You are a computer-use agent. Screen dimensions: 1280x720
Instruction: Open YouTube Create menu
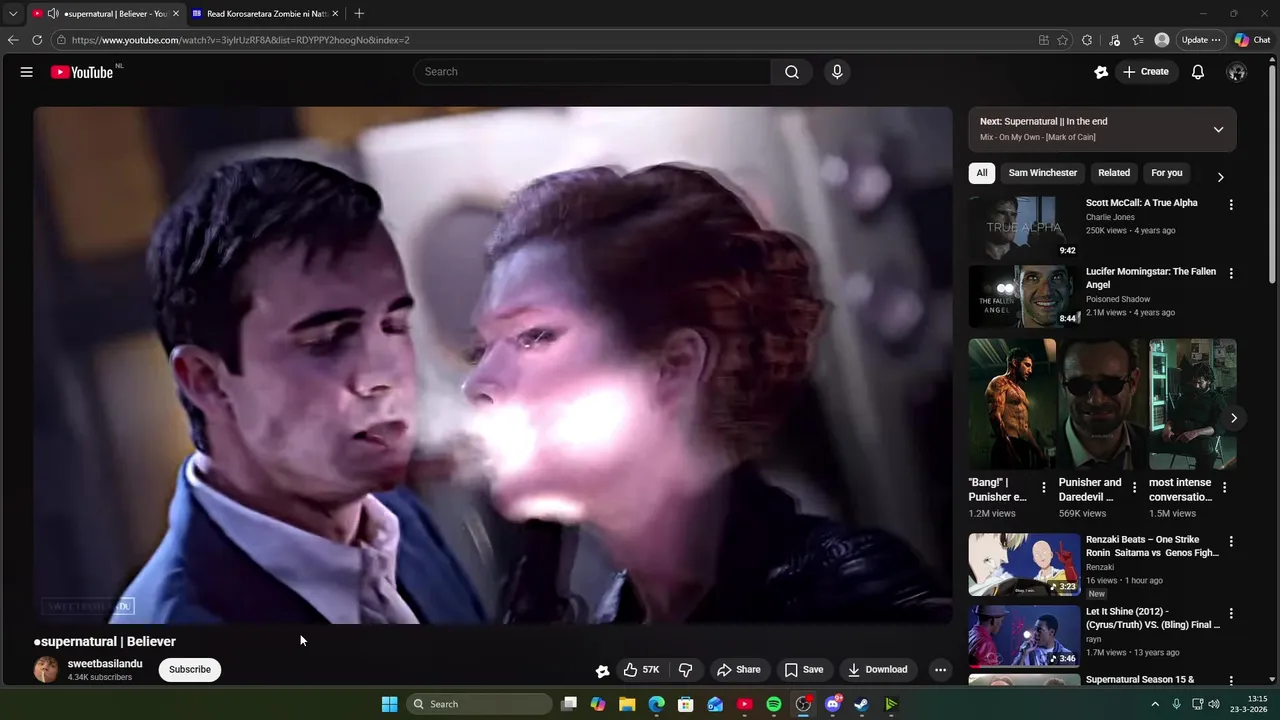point(1145,72)
